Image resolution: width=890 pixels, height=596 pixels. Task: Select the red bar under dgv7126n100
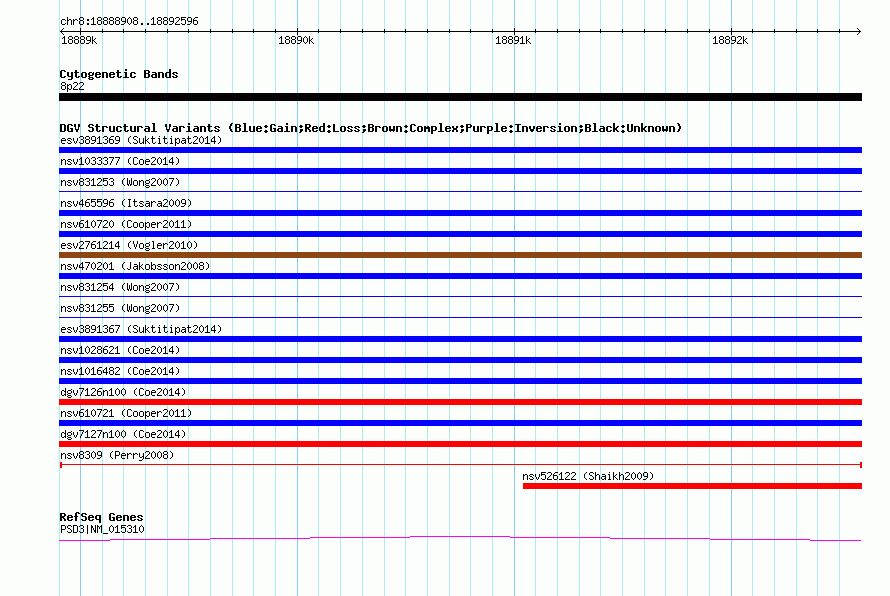click(x=460, y=402)
